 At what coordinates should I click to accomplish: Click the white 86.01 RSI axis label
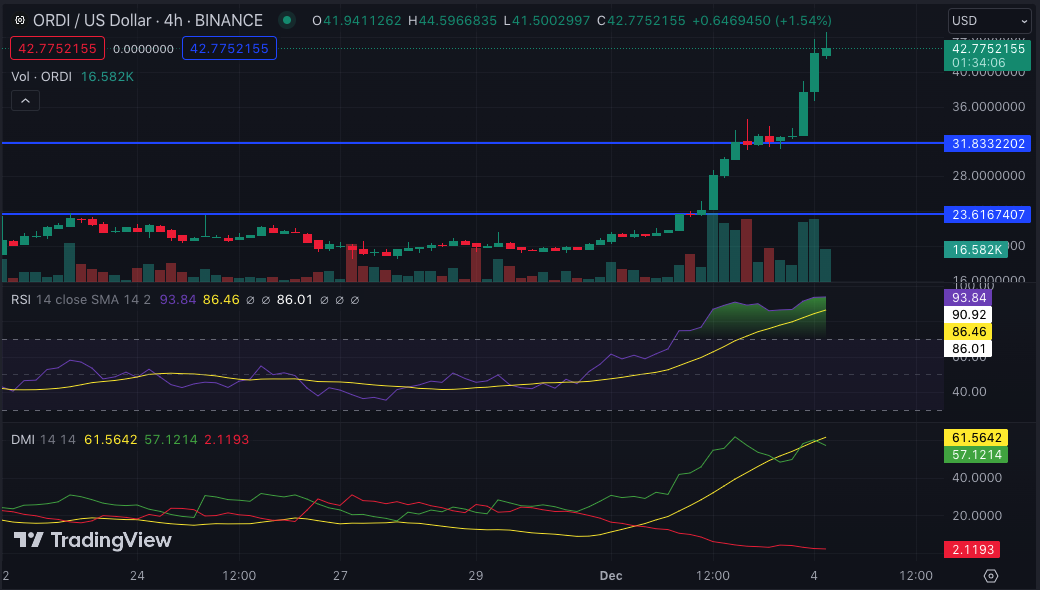[x=968, y=349]
